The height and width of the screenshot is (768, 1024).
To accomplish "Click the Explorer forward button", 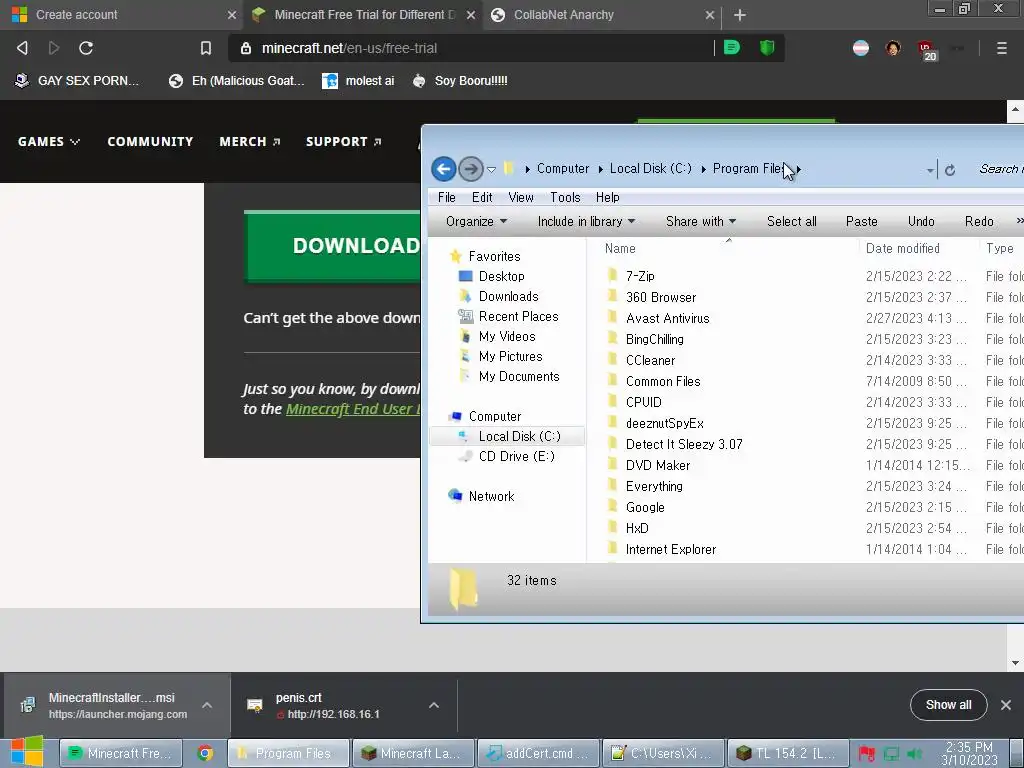I will [x=470, y=169].
